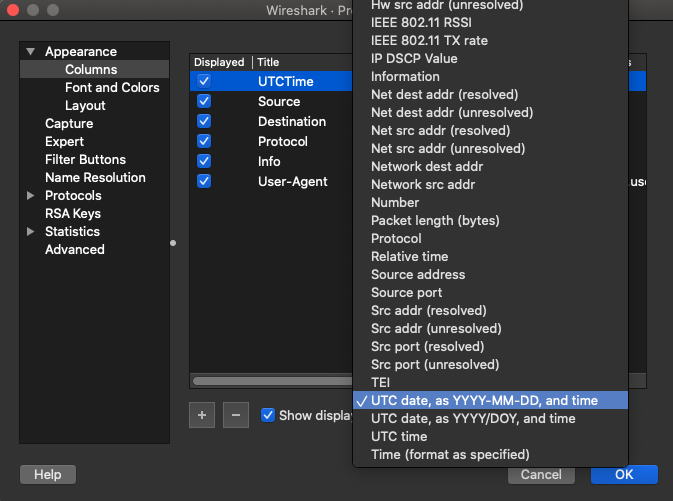Expand the Protocols tree section
Viewport: 673px width, 501px height.
tap(30, 195)
